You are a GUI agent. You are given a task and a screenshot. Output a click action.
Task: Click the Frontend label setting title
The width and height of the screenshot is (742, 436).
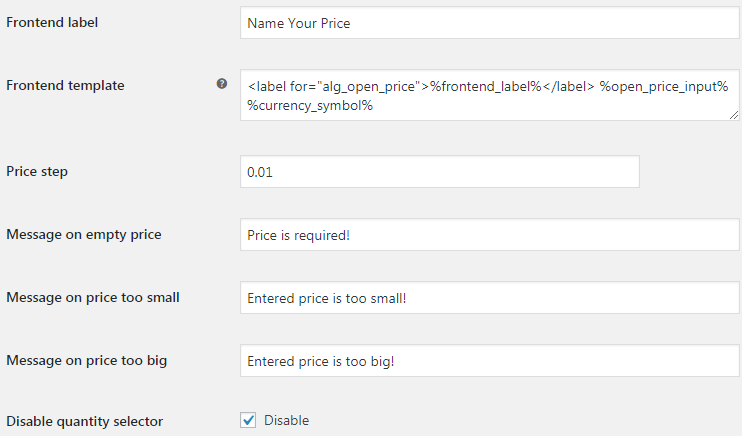point(52,22)
